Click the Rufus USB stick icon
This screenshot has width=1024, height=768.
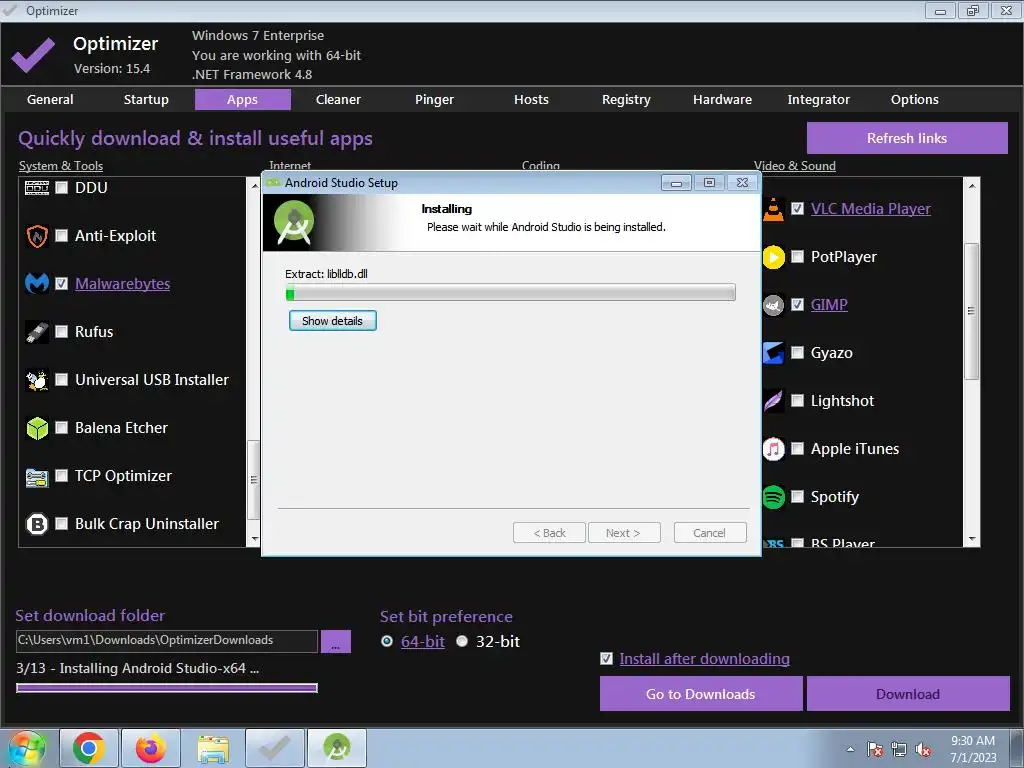click(37, 332)
